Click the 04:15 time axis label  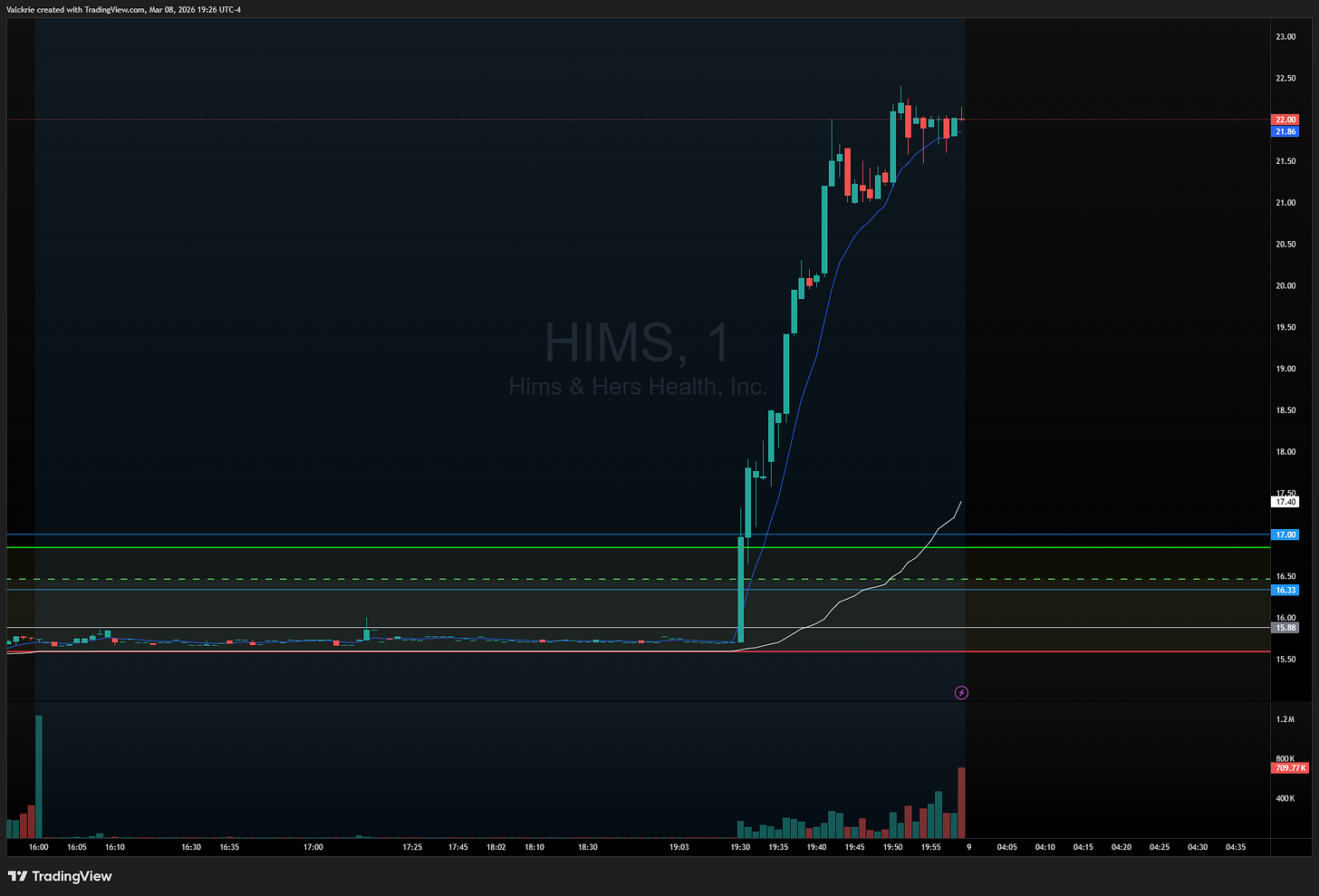coord(1083,847)
